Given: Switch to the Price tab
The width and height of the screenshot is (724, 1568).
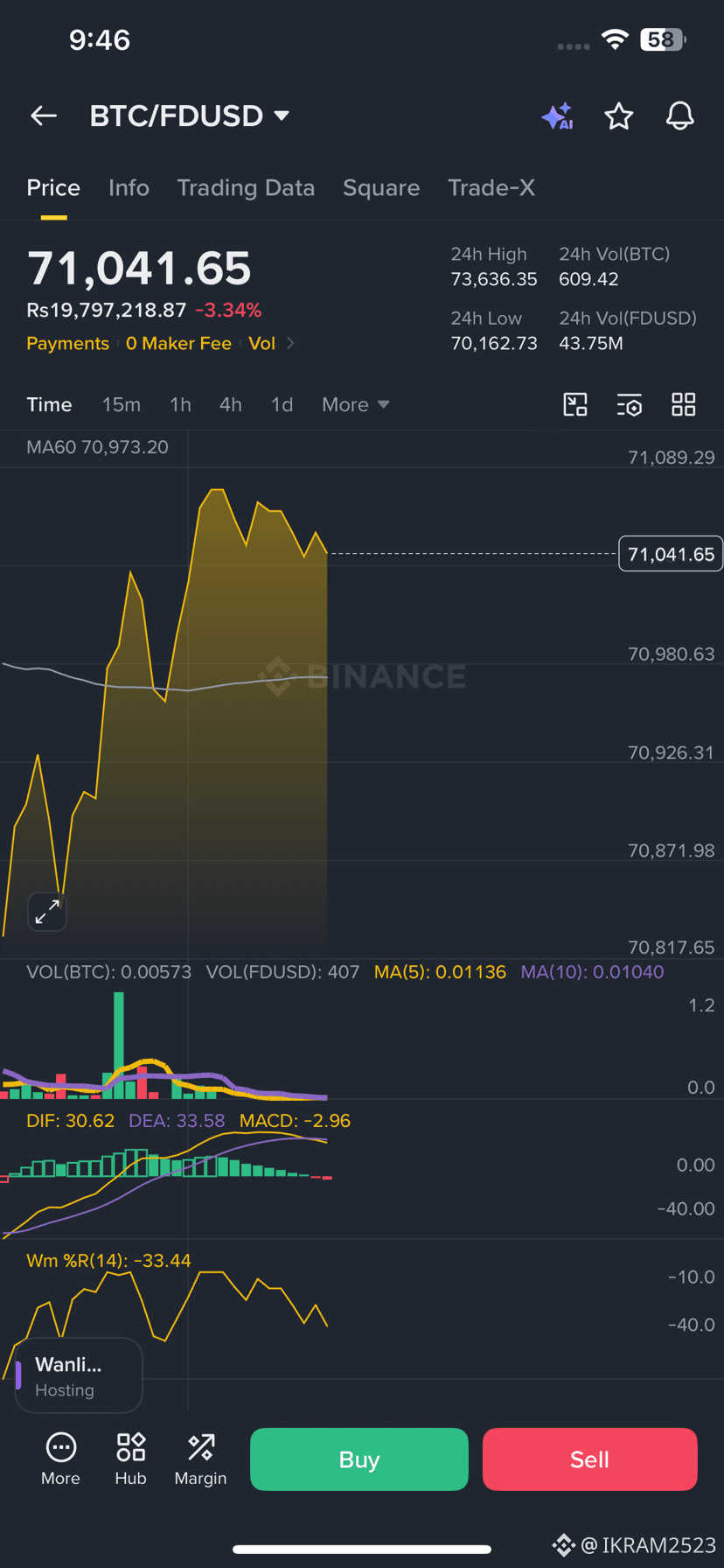Looking at the screenshot, I should 53,188.
